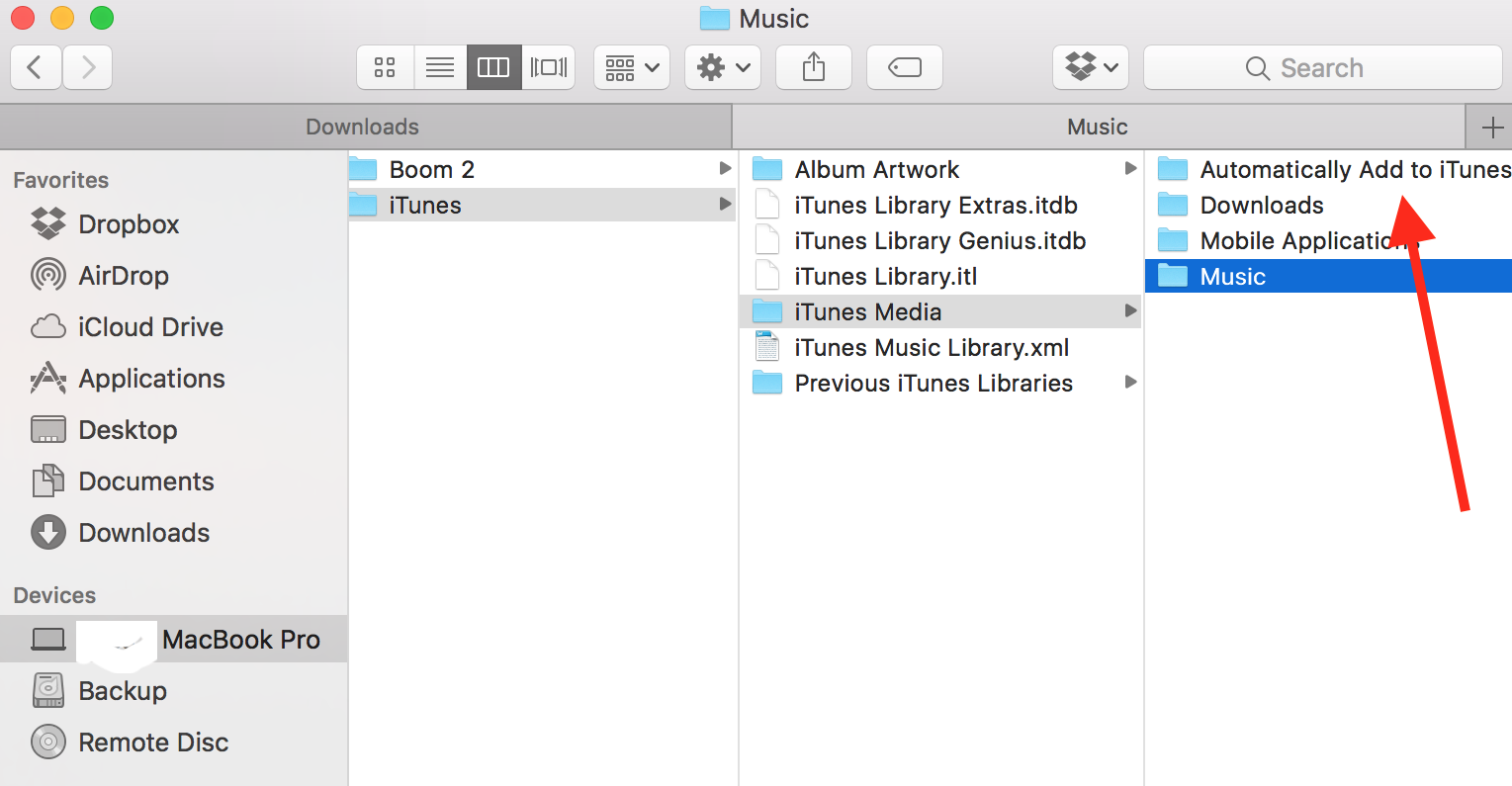Image resolution: width=1512 pixels, height=786 pixels.
Task: Select the iTunes folder
Action: tap(541, 205)
